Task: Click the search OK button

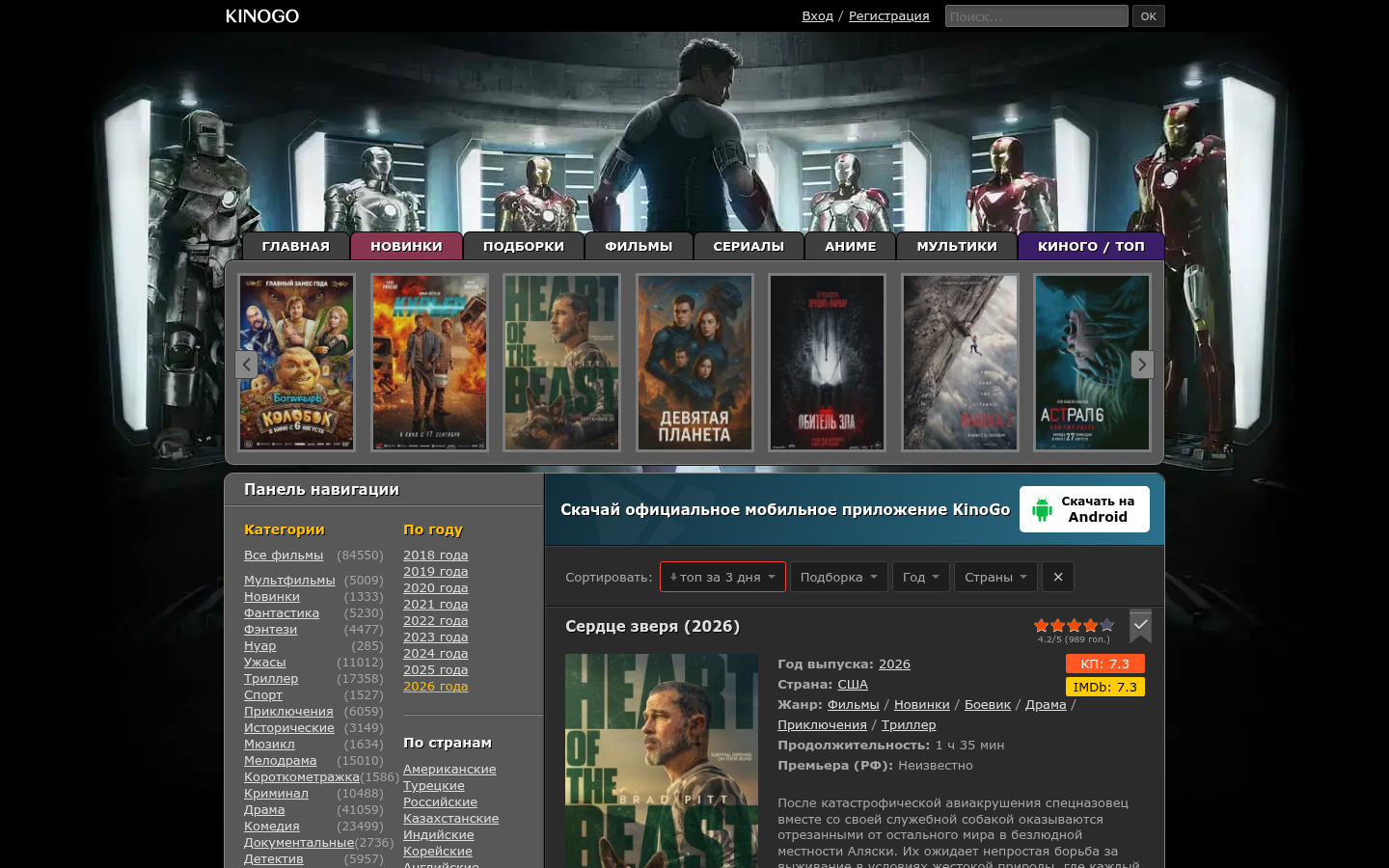Action: pos(1149,16)
